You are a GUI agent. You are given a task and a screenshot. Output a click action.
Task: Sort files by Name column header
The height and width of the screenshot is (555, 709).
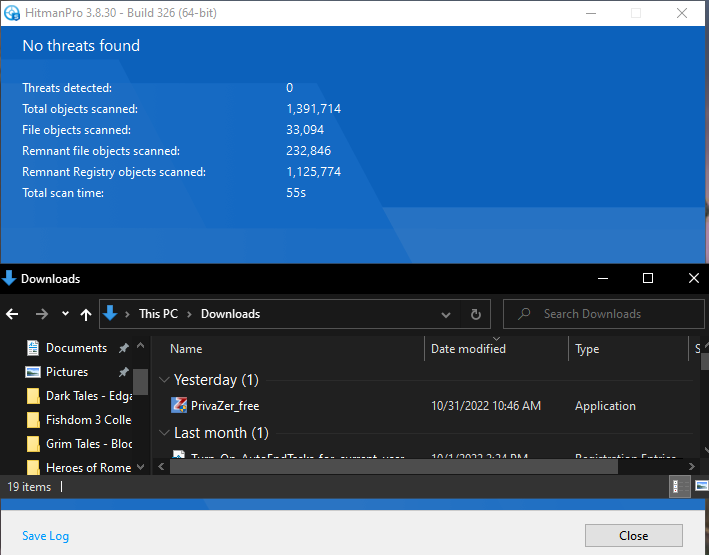pos(186,349)
